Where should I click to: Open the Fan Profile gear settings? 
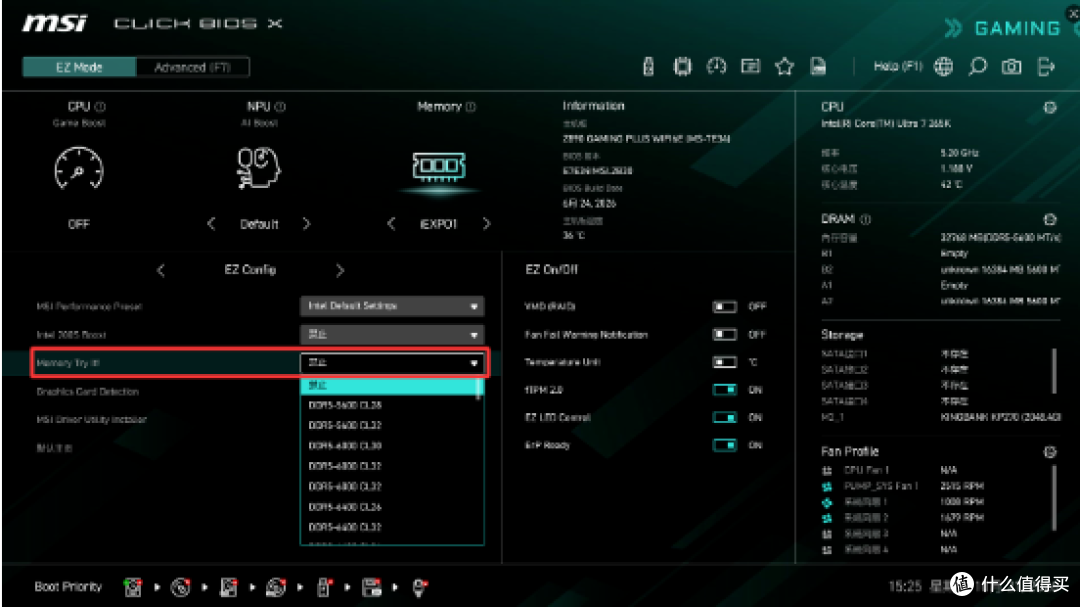(1050, 452)
